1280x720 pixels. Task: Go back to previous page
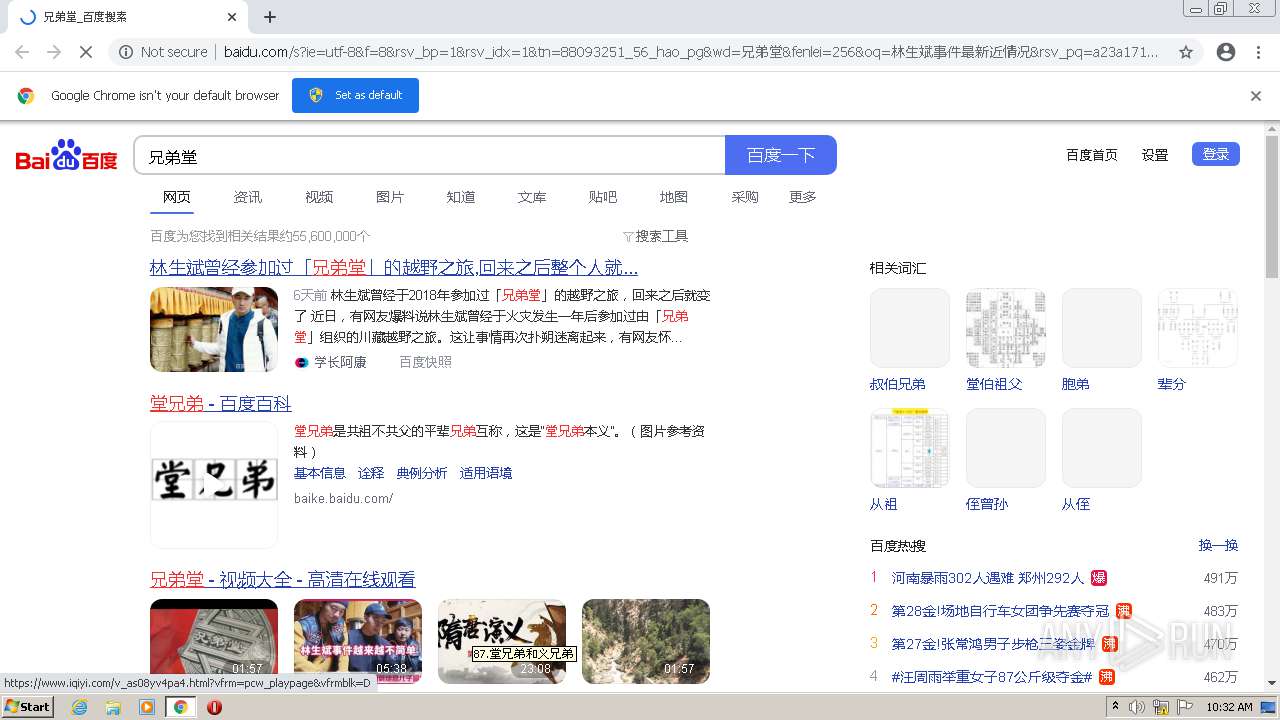coord(22,52)
